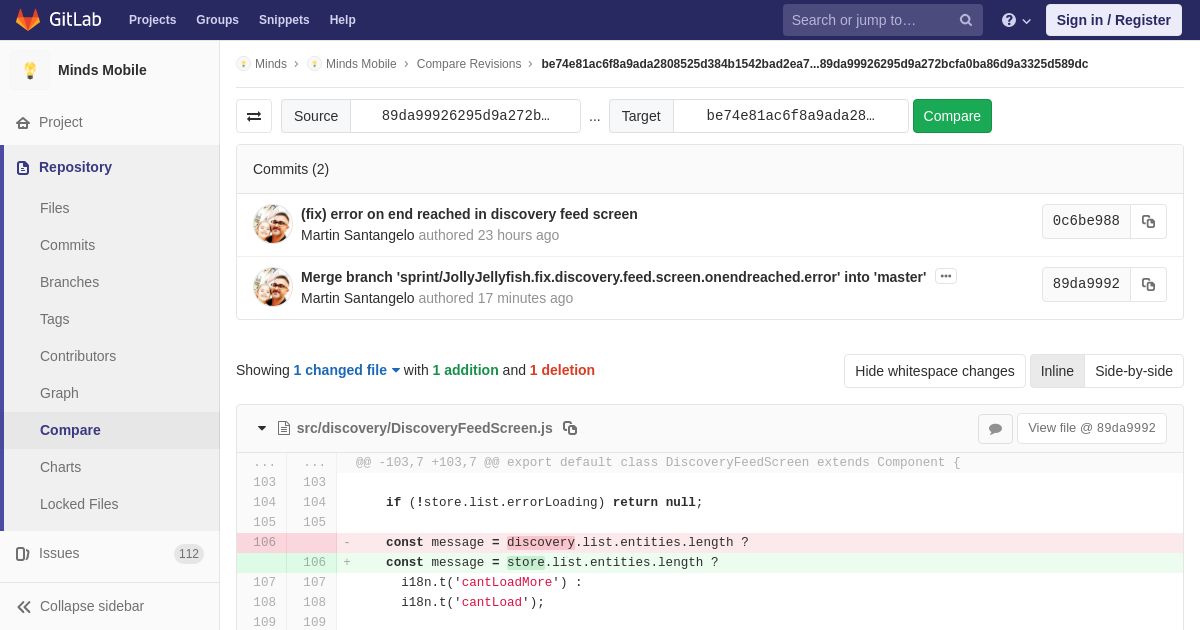
Task: Expand the 1 changed file dropdown
Action: 347,370
